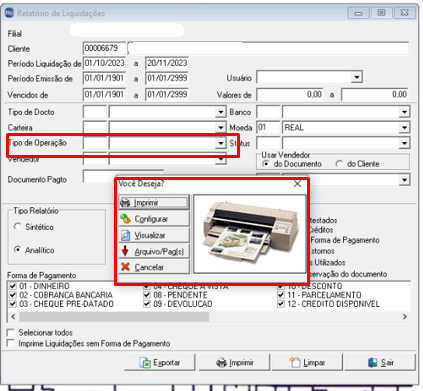Click the printer icon next to Imprimir in the dialog
This screenshot has width=423, height=391.
point(125,203)
